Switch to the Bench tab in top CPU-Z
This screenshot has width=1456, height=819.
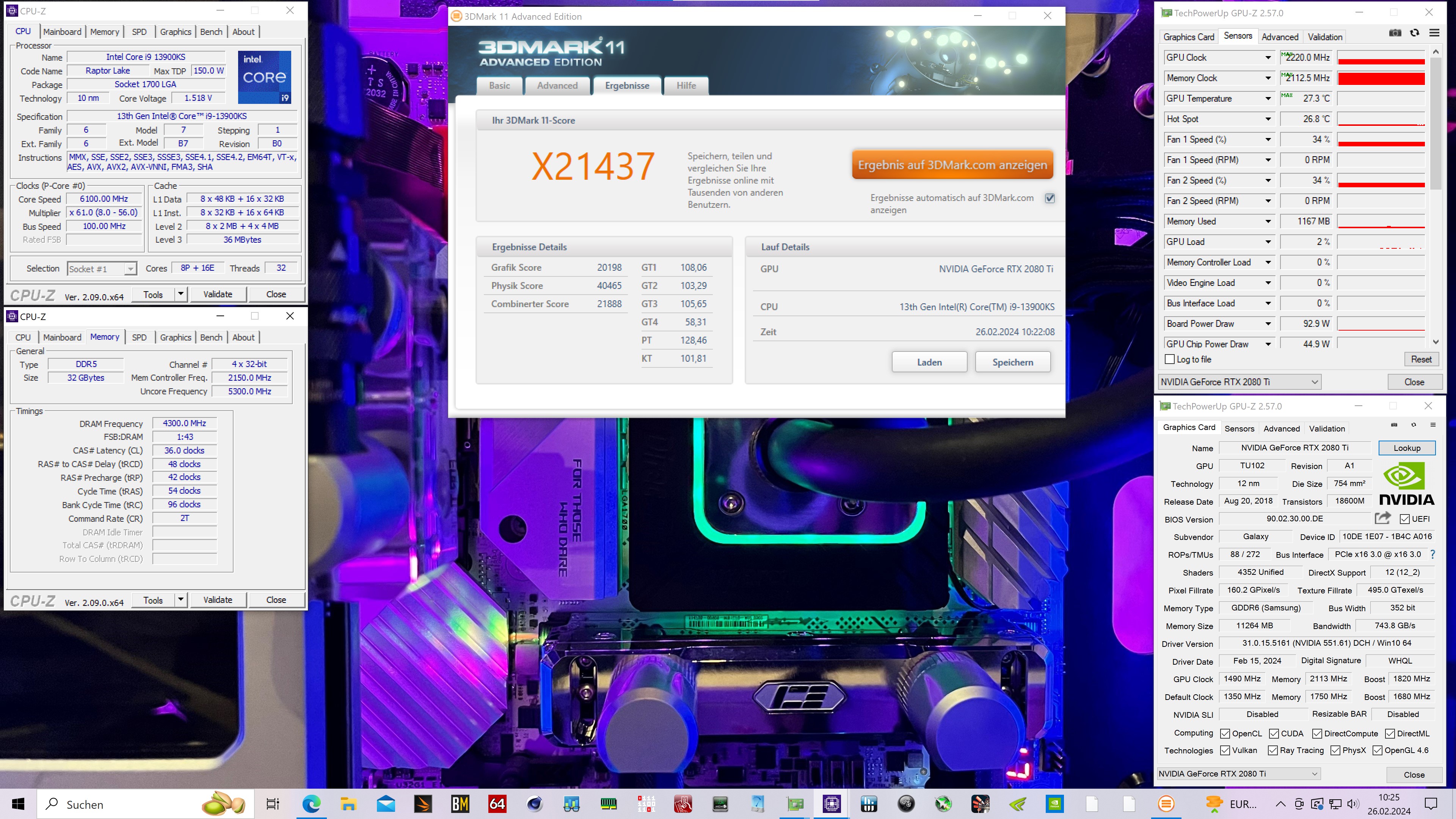click(x=212, y=31)
